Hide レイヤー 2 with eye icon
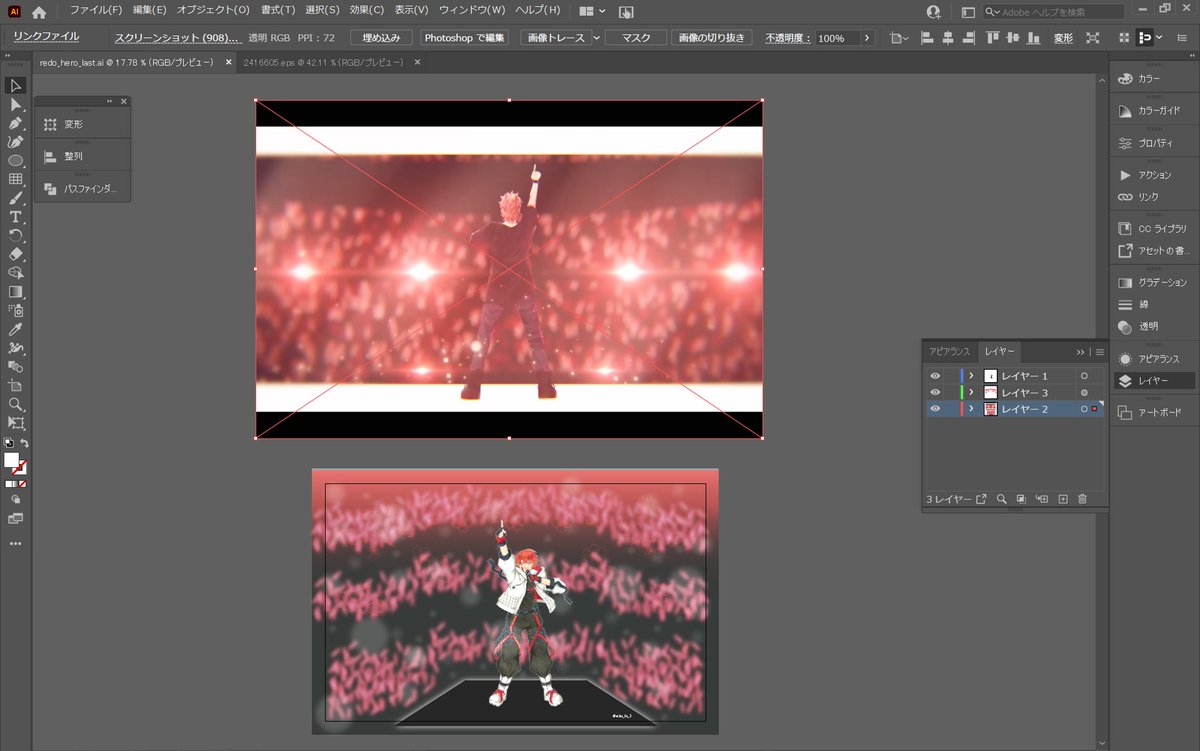The width and height of the screenshot is (1200, 751). (936, 408)
